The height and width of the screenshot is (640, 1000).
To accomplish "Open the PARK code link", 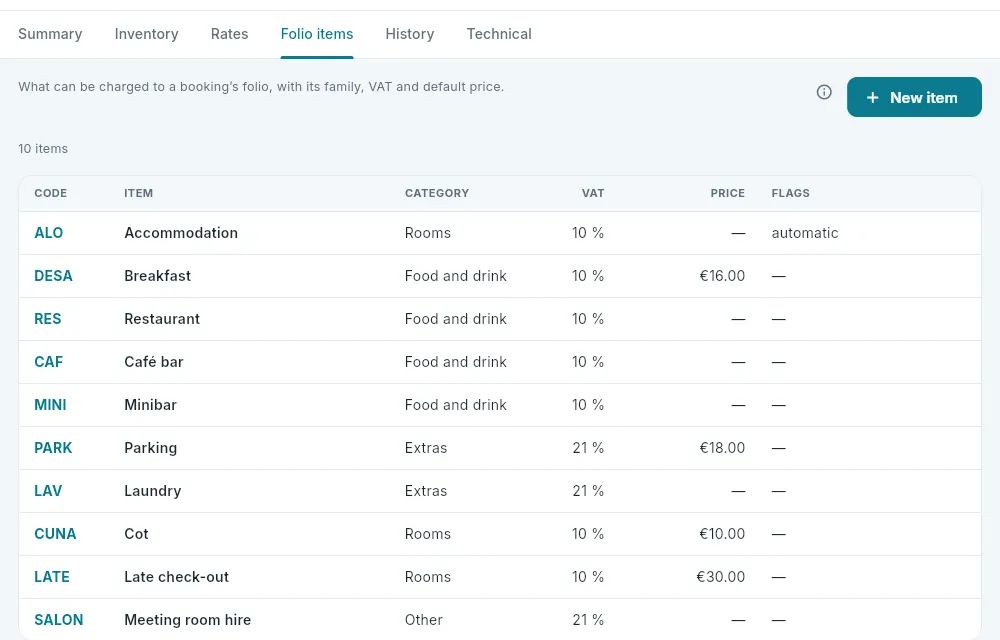I will pyautogui.click(x=53, y=448).
